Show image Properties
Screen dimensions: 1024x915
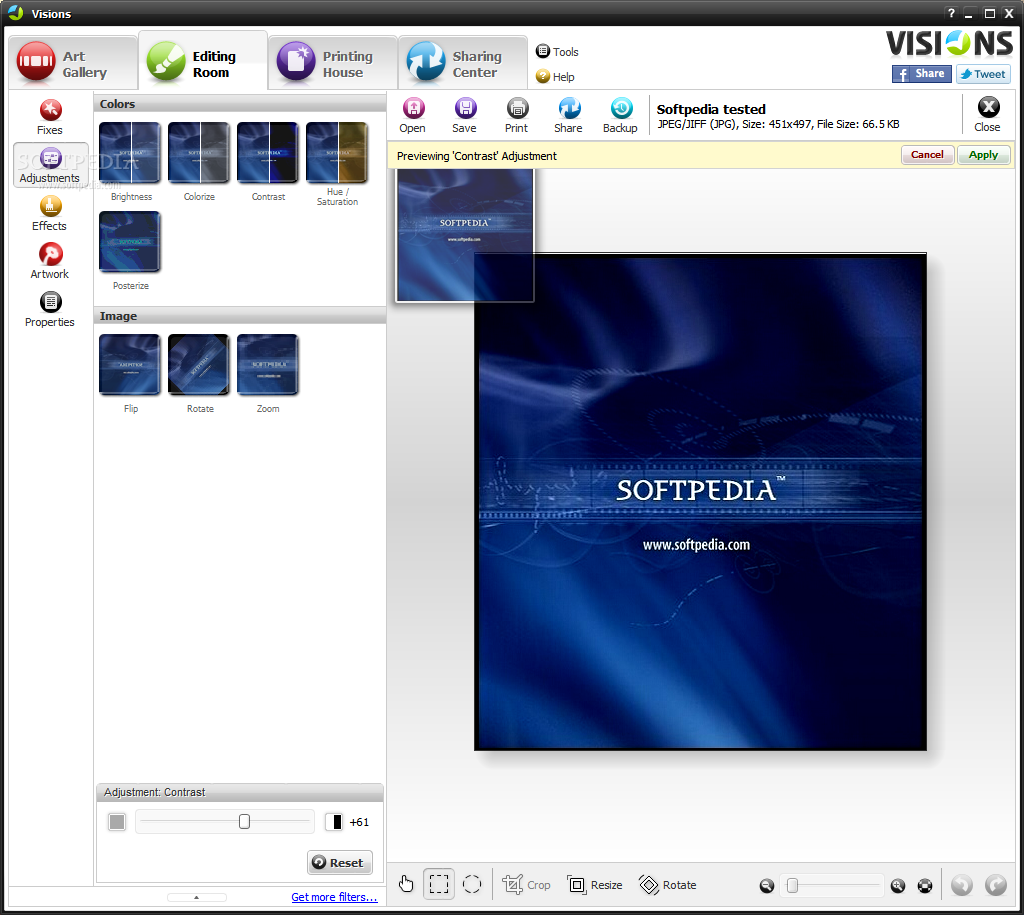[x=50, y=309]
